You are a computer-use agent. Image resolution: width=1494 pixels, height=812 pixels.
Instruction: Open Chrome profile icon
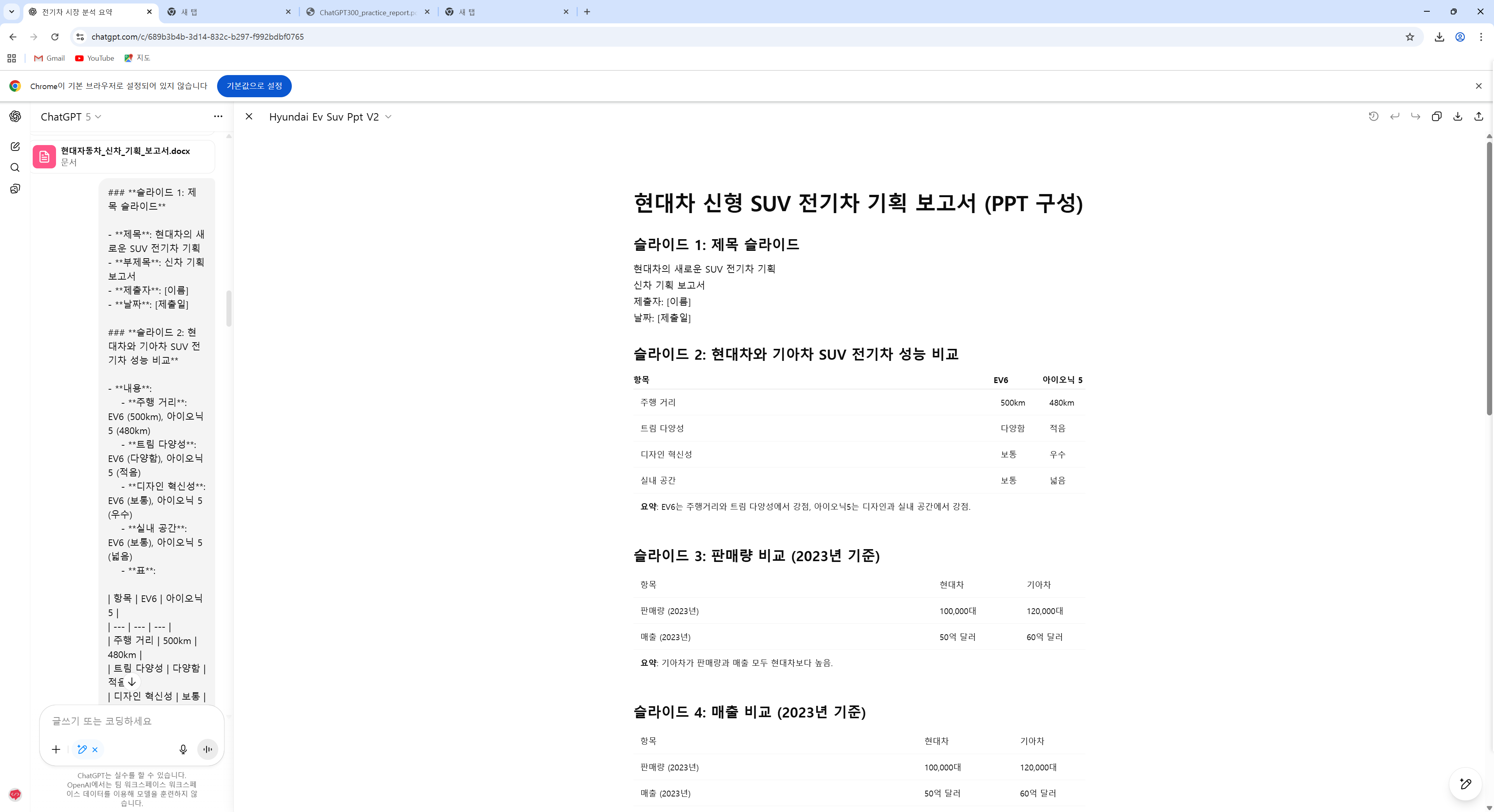pyautogui.click(x=1461, y=37)
